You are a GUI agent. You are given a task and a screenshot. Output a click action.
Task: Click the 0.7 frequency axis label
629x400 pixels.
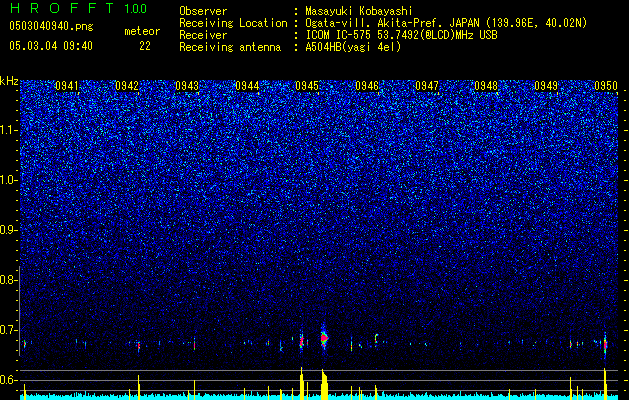tap(8, 330)
